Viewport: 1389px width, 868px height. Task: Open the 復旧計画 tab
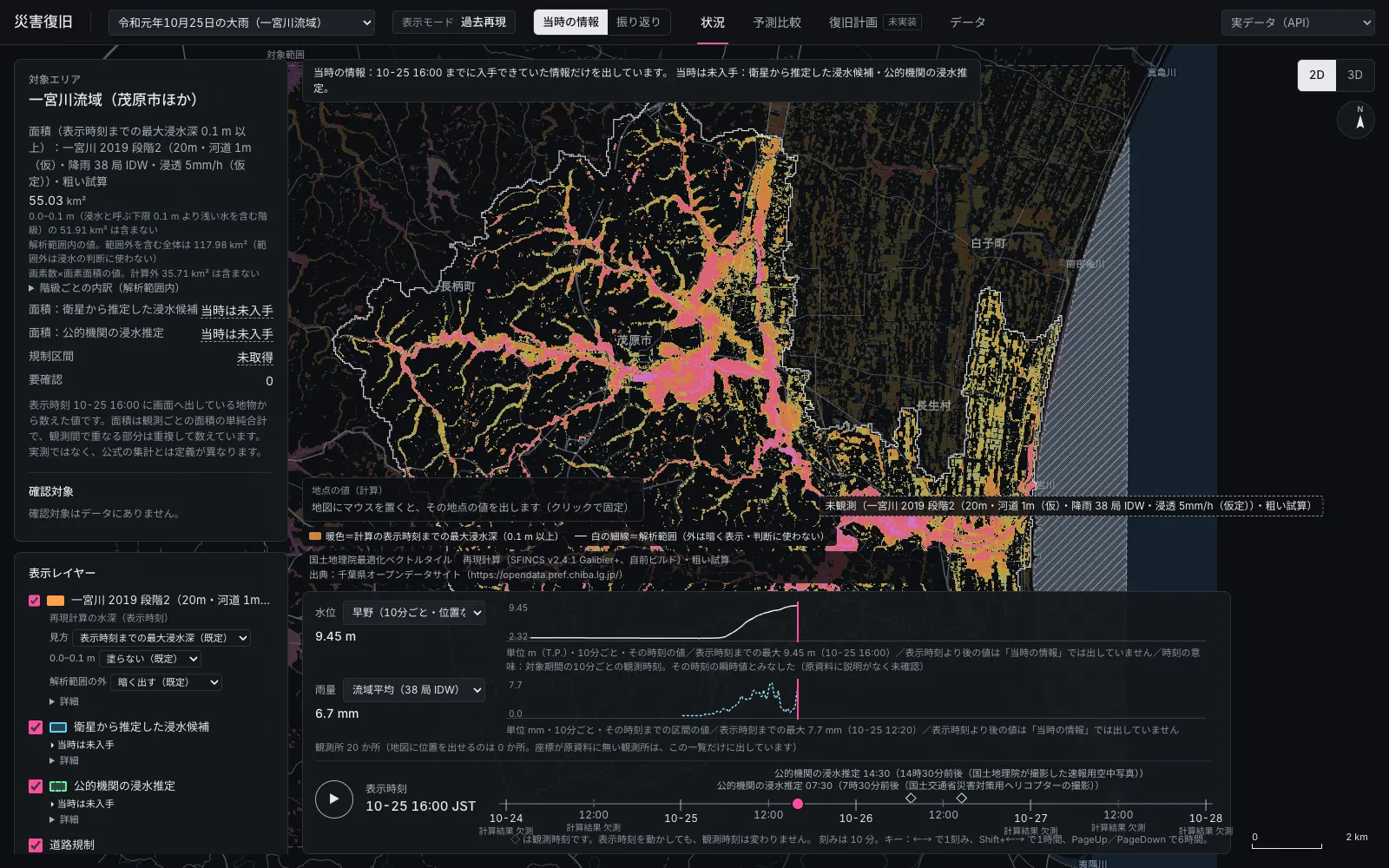click(x=874, y=23)
